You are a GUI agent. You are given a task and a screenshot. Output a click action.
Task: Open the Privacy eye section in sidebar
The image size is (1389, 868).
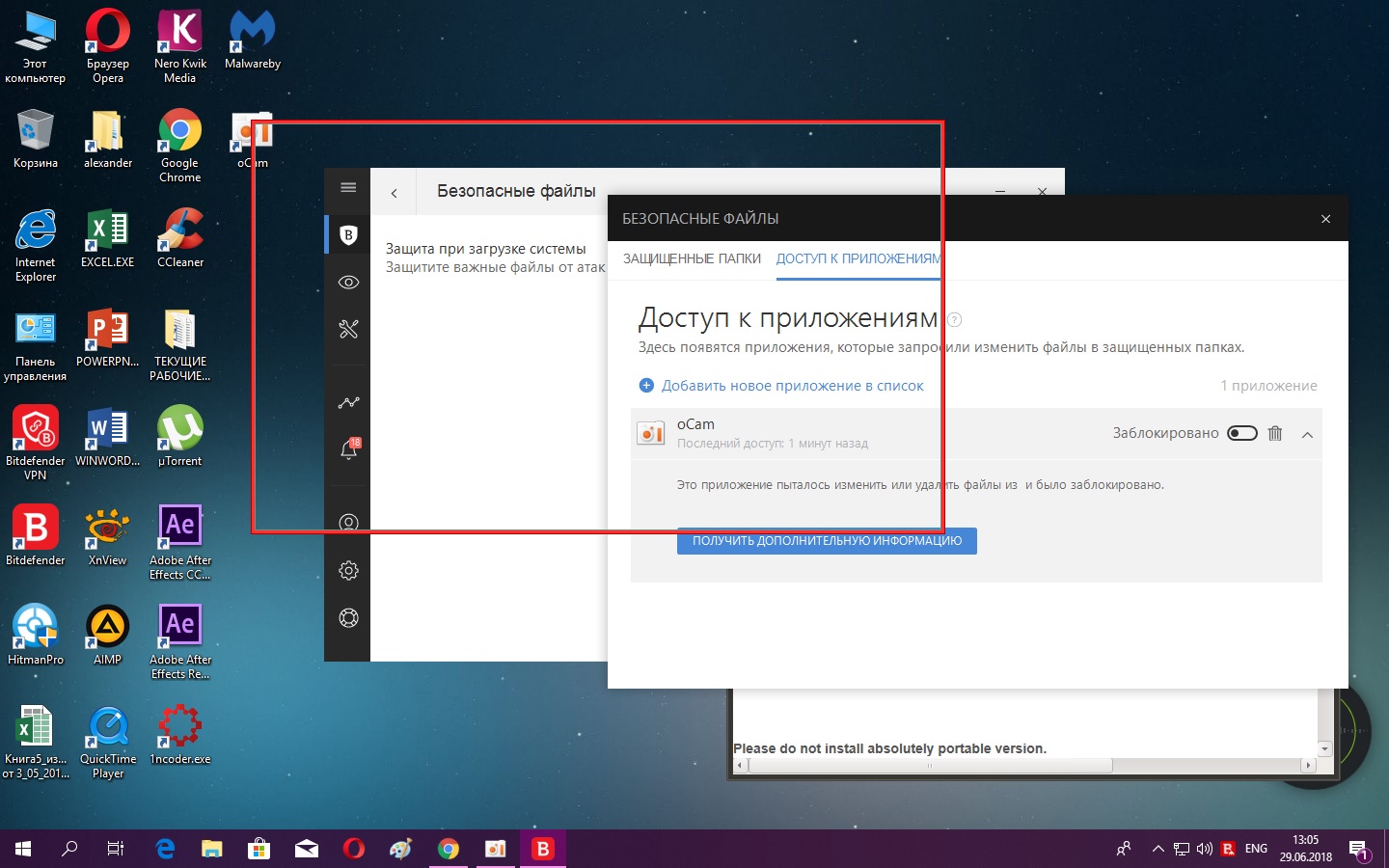coord(348,283)
